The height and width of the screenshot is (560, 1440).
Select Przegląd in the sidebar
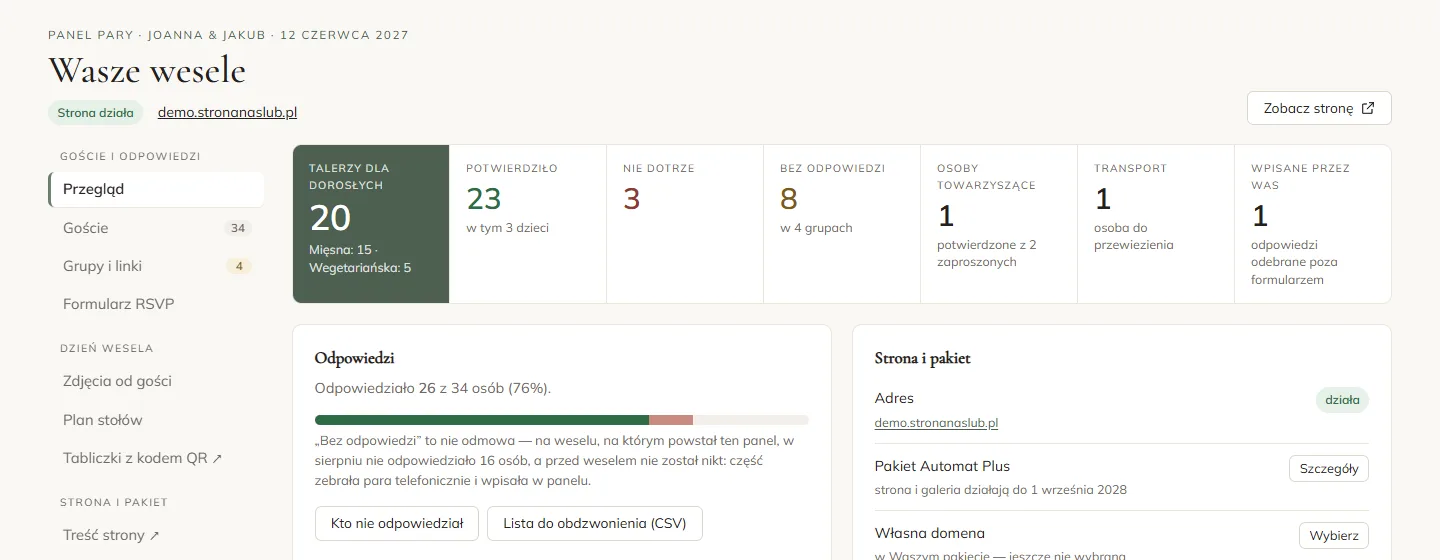click(x=156, y=189)
